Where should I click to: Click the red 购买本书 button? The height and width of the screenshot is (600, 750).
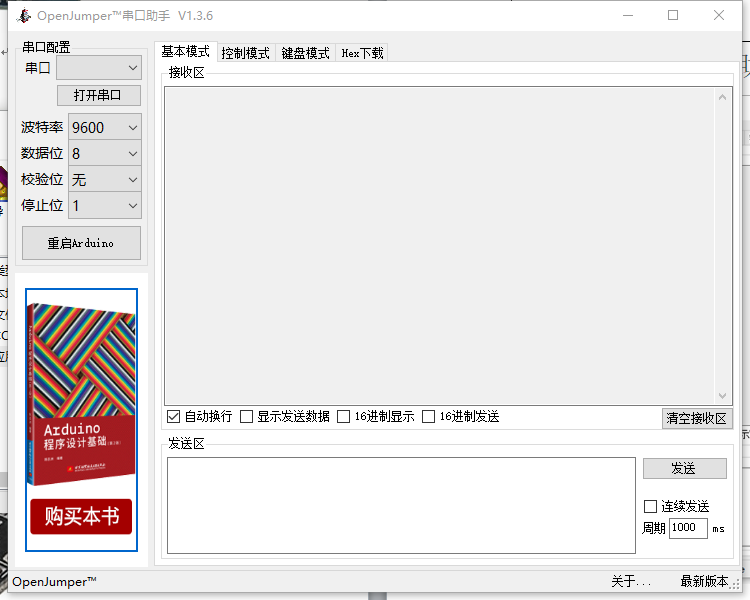81,516
